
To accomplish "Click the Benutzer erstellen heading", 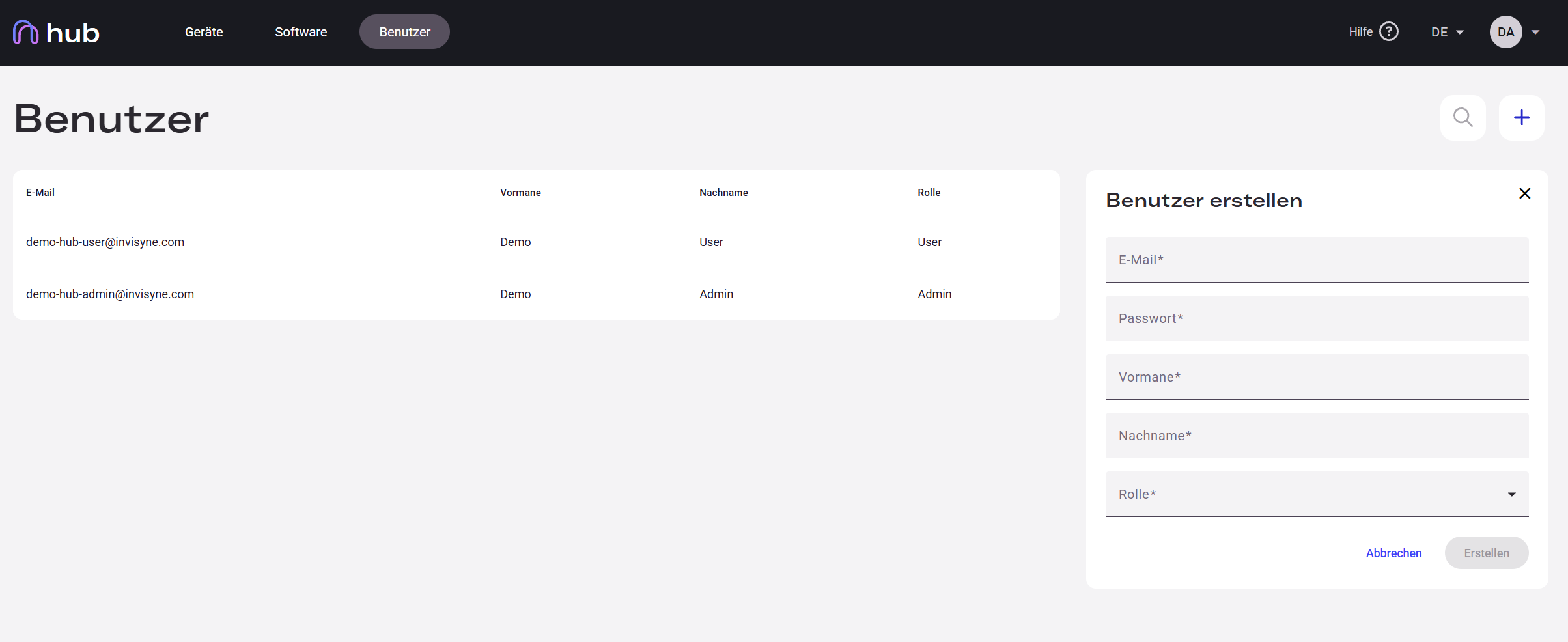I will [x=1204, y=201].
